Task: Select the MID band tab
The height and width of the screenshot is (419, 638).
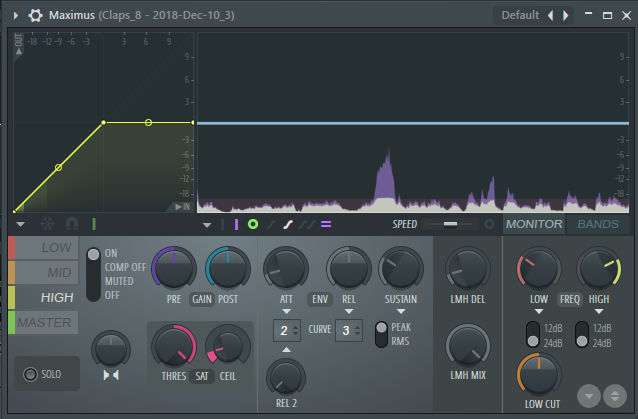Action: pyautogui.click(x=44, y=272)
